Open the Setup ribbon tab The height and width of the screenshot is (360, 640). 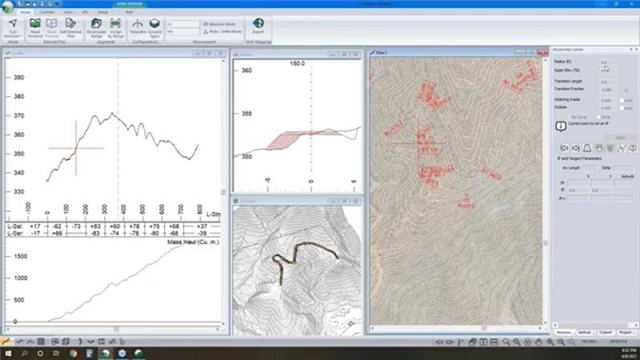102,12
